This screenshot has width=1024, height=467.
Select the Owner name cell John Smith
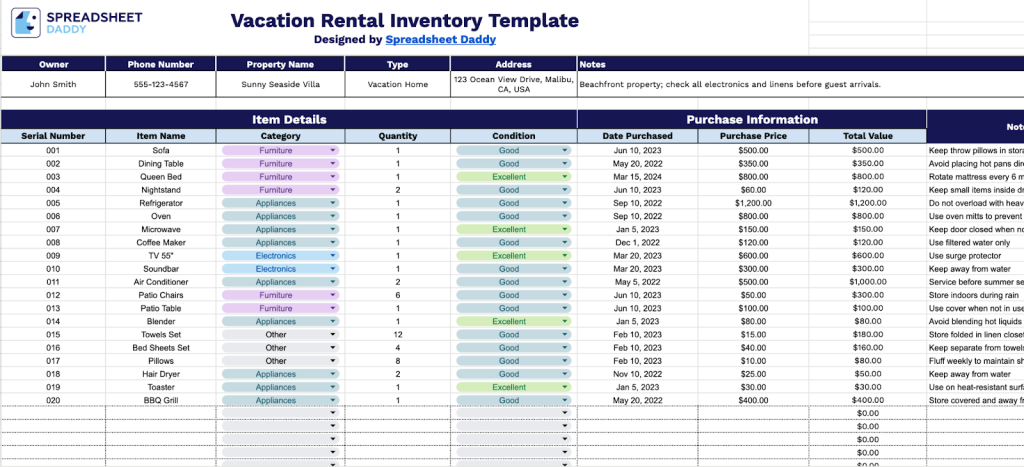tap(53, 85)
